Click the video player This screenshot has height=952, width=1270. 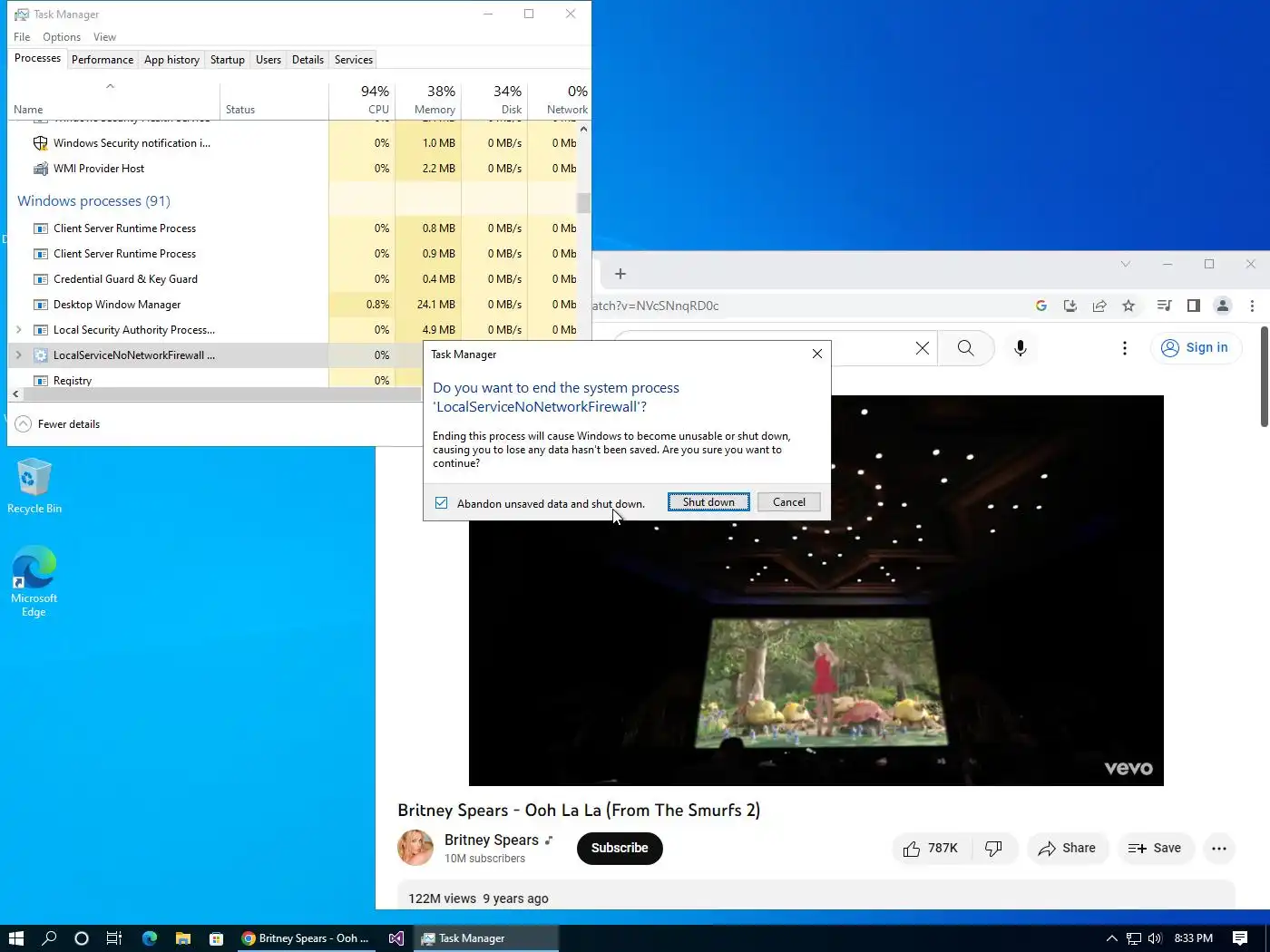pyautogui.click(x=816, y=590)
